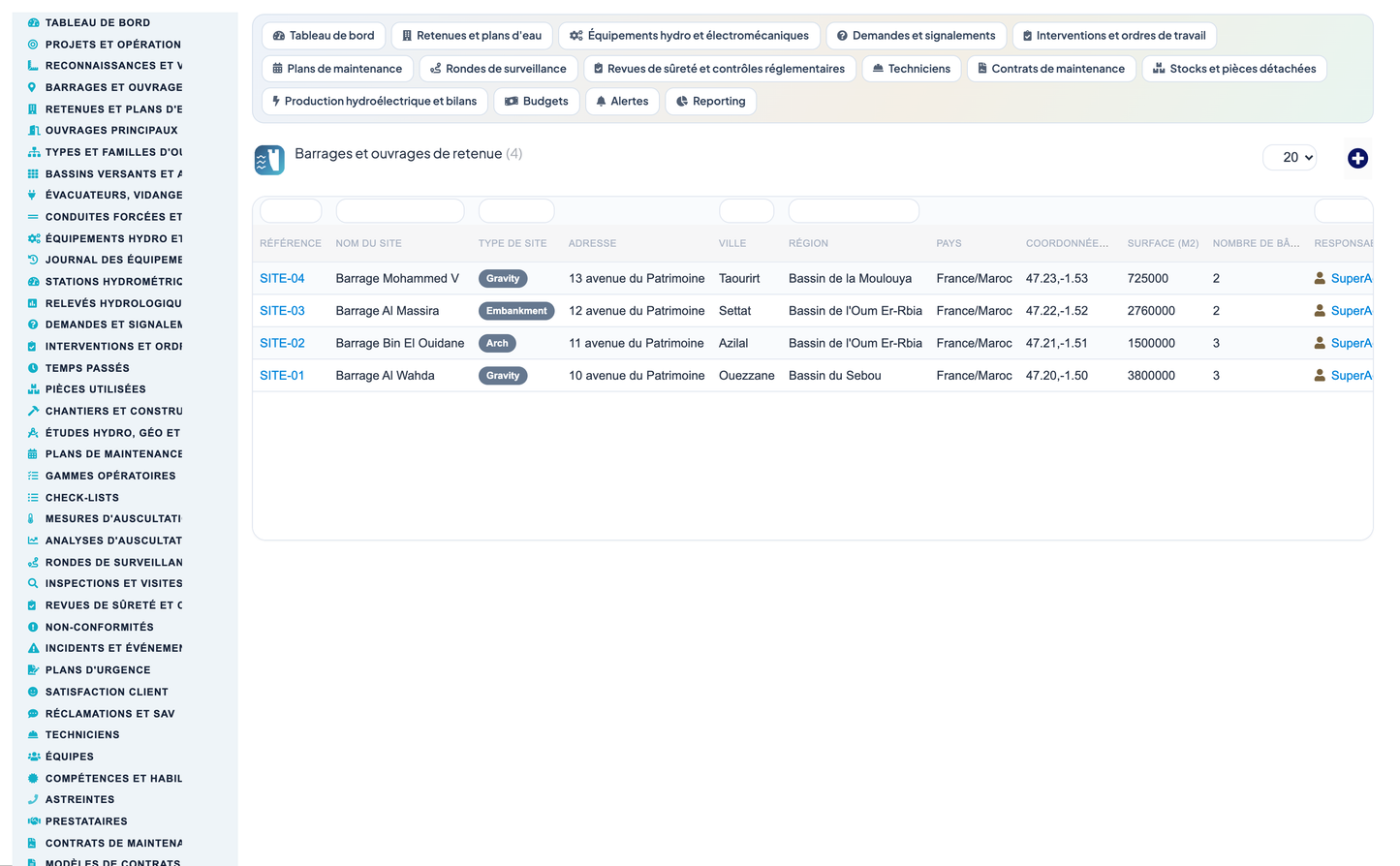Sort by the Adresse column header
The image size is (1400, 866).
click(592, 244)
